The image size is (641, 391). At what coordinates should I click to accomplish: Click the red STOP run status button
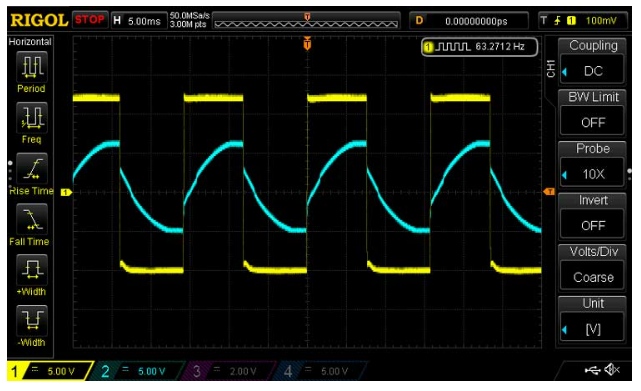click(90, 20)
